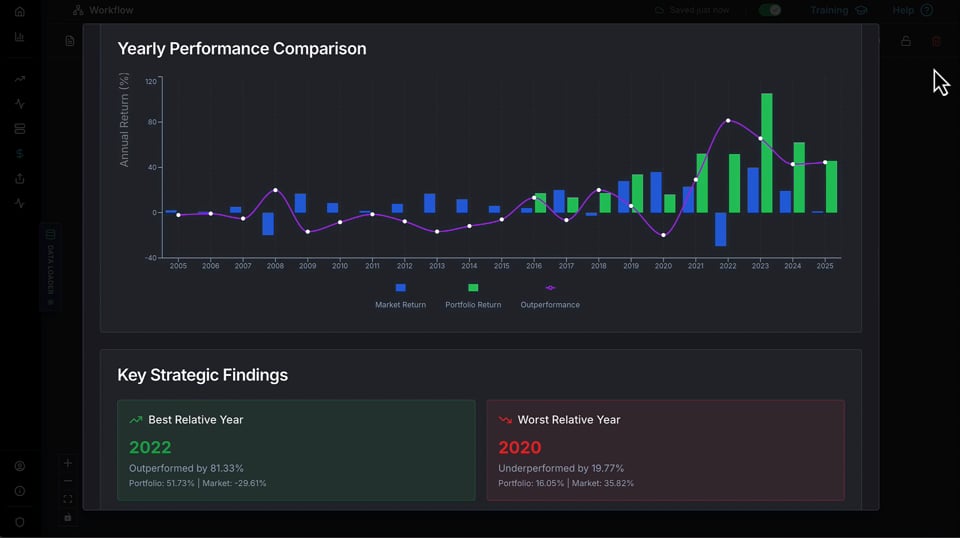Click the red trash delete icon

click(936, 41)
